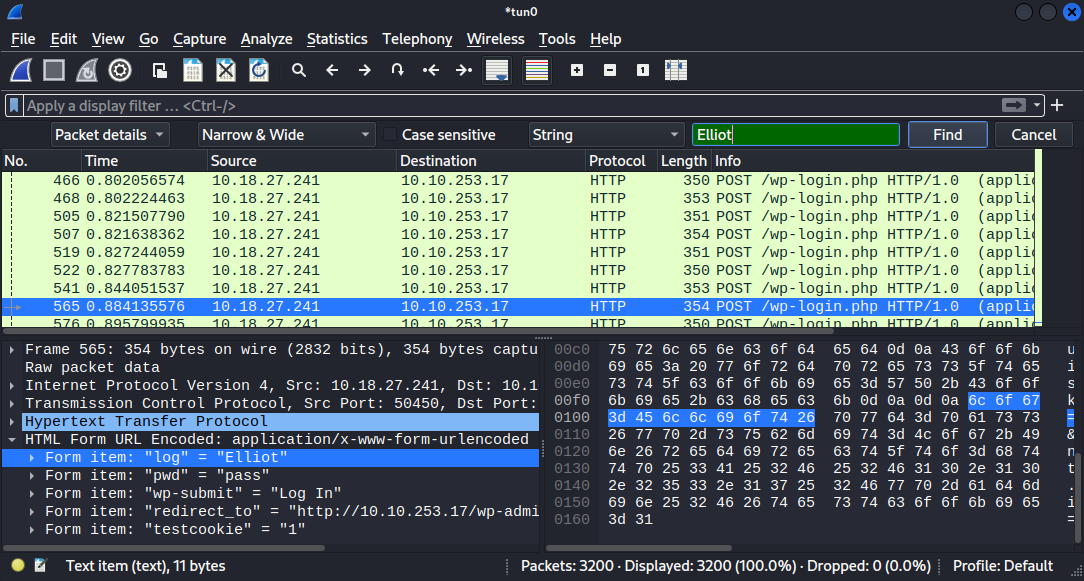The image size is (1084, 581).
Task: Toggle auto-scroll to last packet
Action: pos(497,70)
